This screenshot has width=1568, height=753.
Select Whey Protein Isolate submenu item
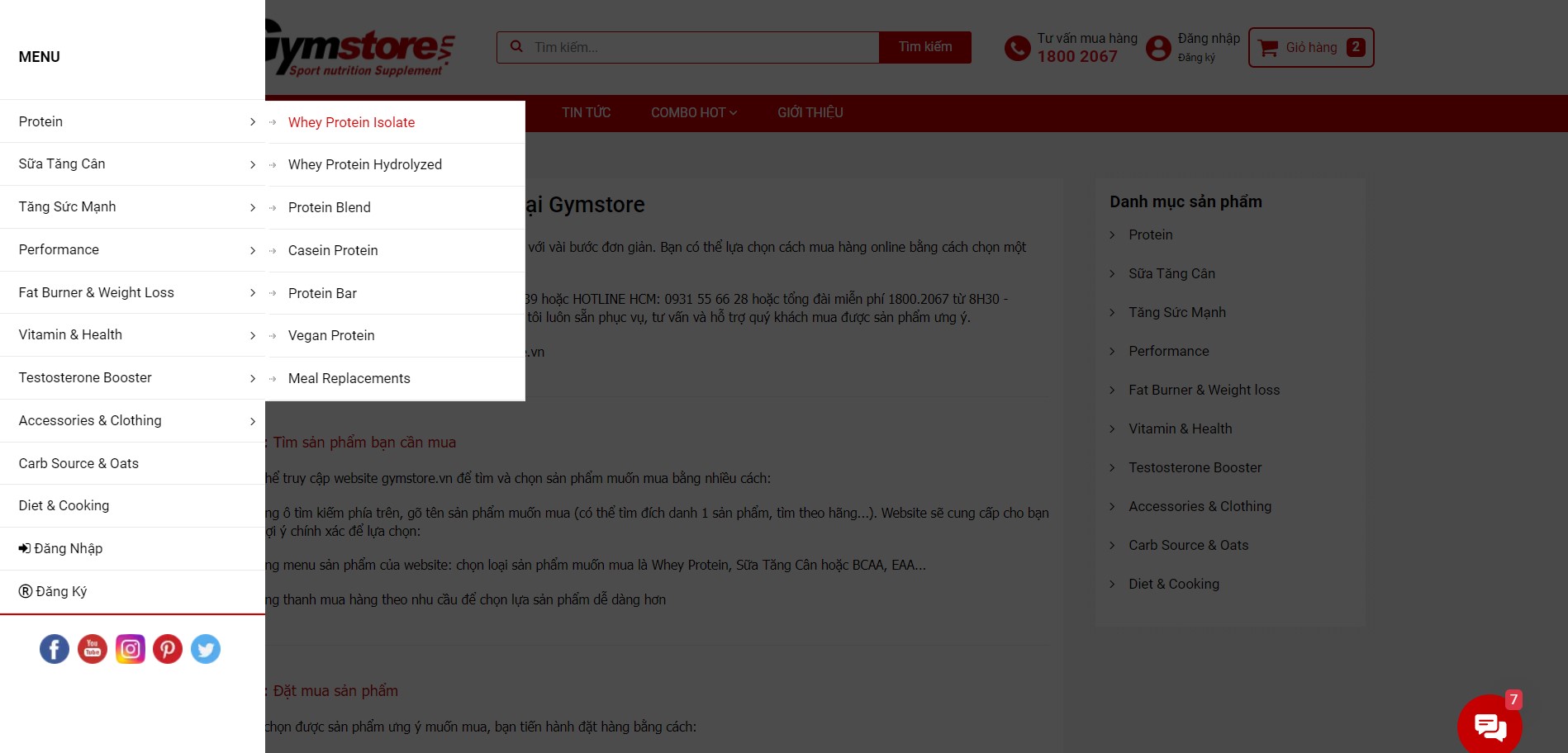tap(351, 122)
